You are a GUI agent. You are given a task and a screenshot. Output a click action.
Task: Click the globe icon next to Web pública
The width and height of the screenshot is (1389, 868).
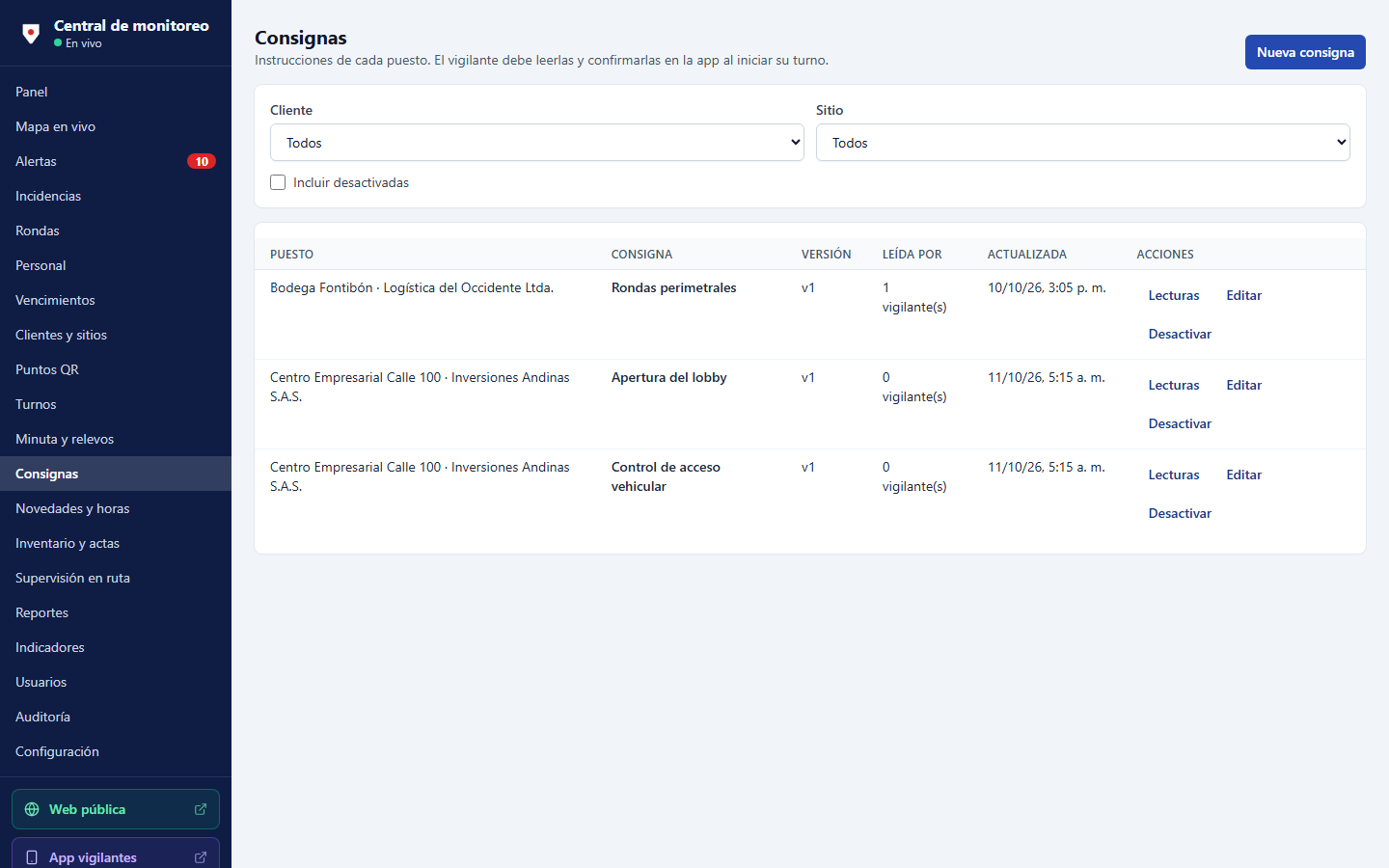click(32, 809)
